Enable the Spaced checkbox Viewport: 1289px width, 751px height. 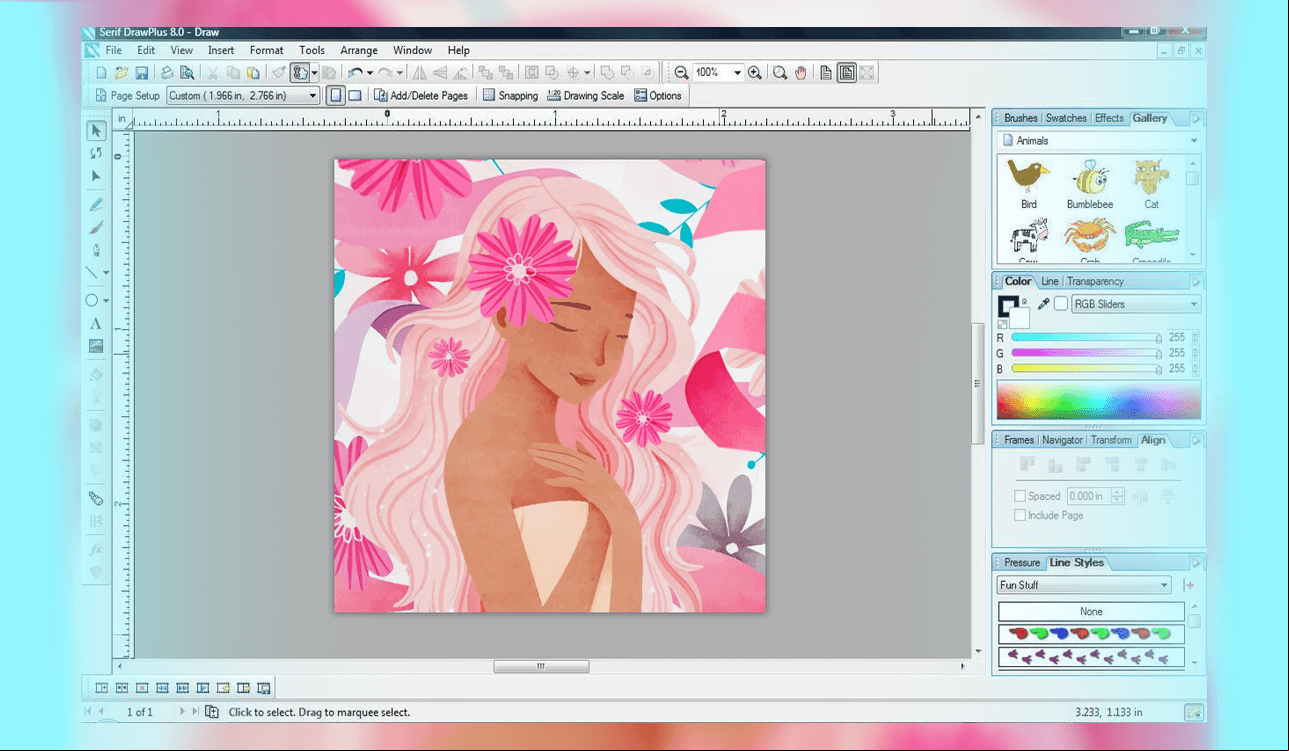(x=1020, y=496)
